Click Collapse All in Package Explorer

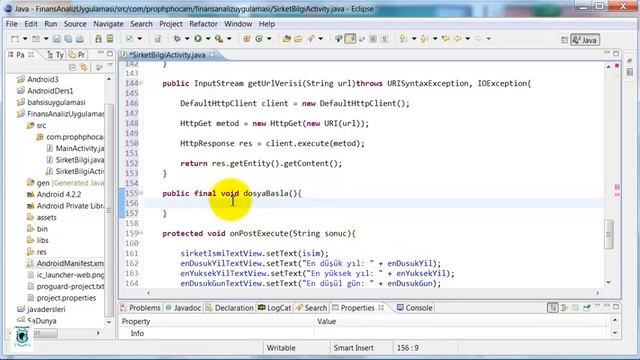coord(72,67)
